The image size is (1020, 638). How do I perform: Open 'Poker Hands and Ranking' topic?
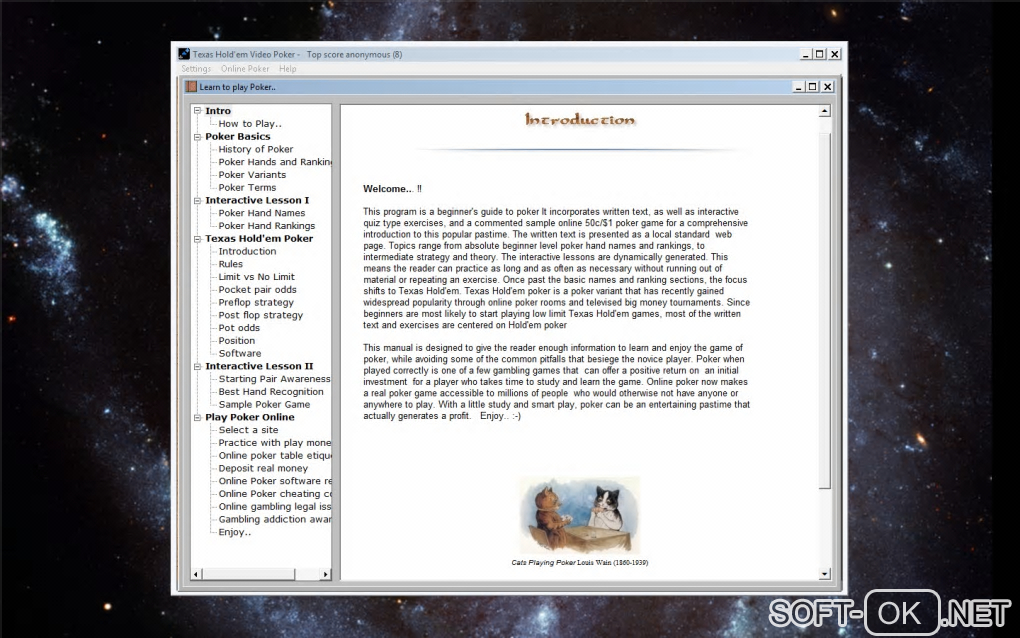275,162
